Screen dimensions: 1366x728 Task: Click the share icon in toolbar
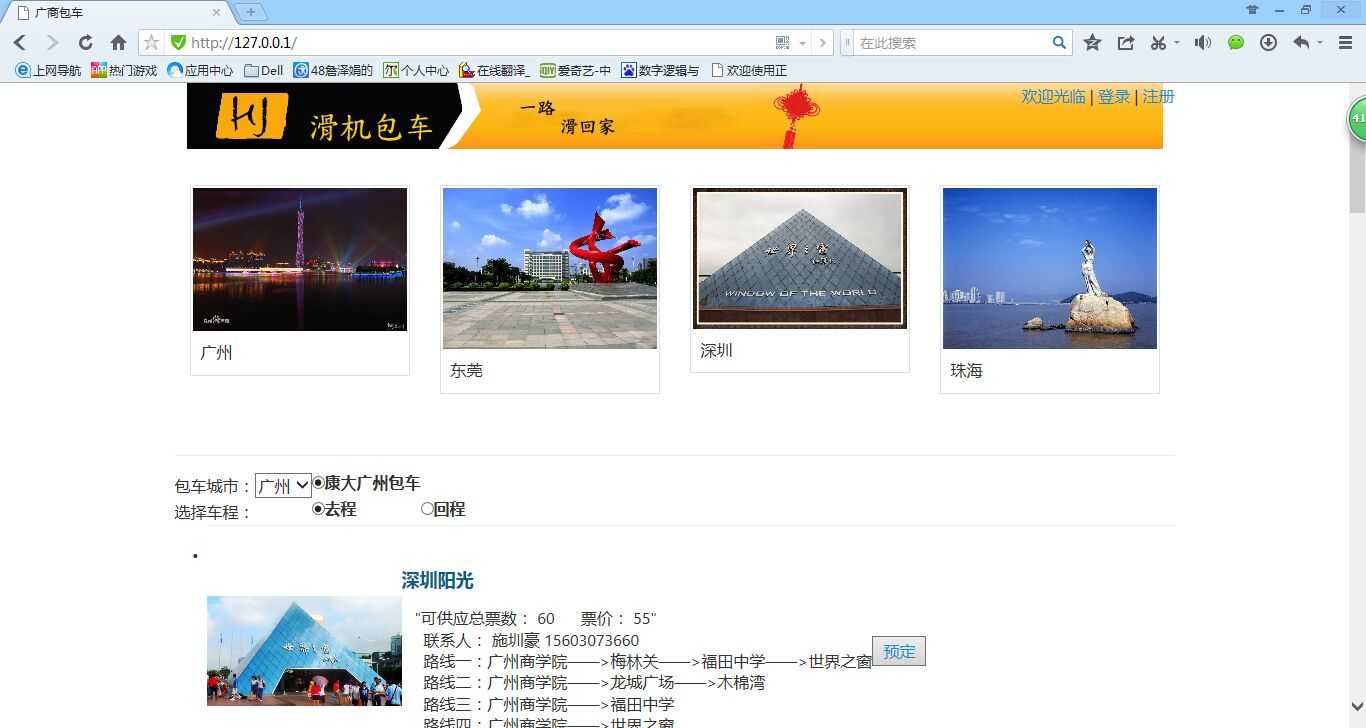click(1125, 43)
